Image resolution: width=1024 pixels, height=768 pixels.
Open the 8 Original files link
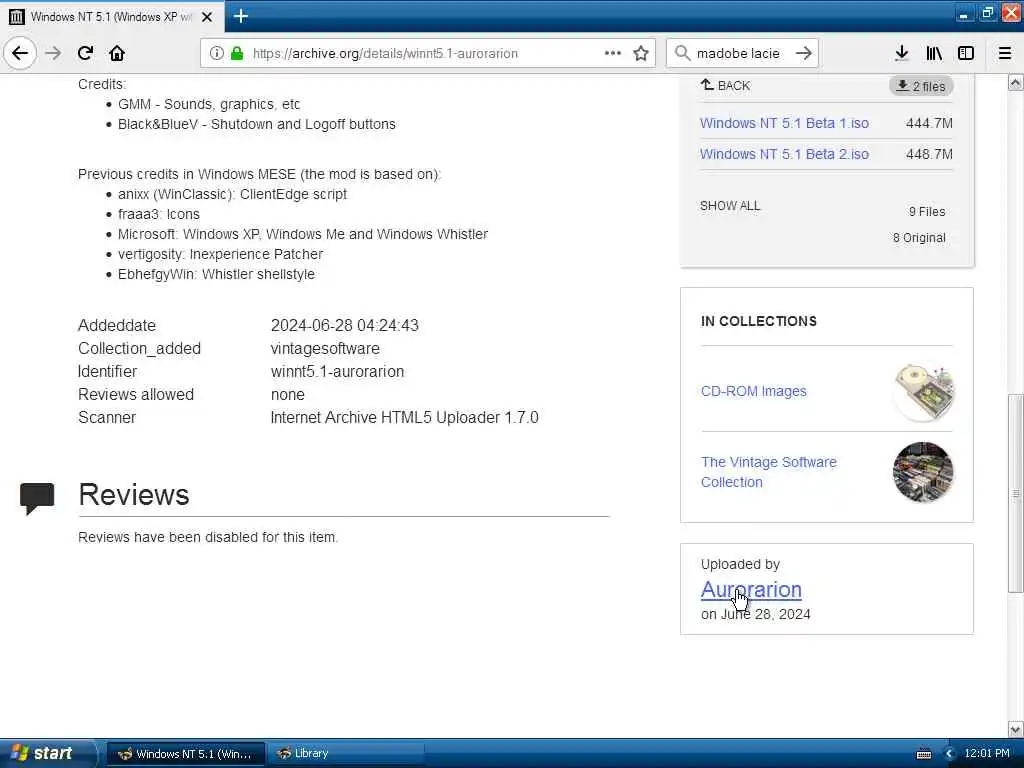(x=919, y=238)
